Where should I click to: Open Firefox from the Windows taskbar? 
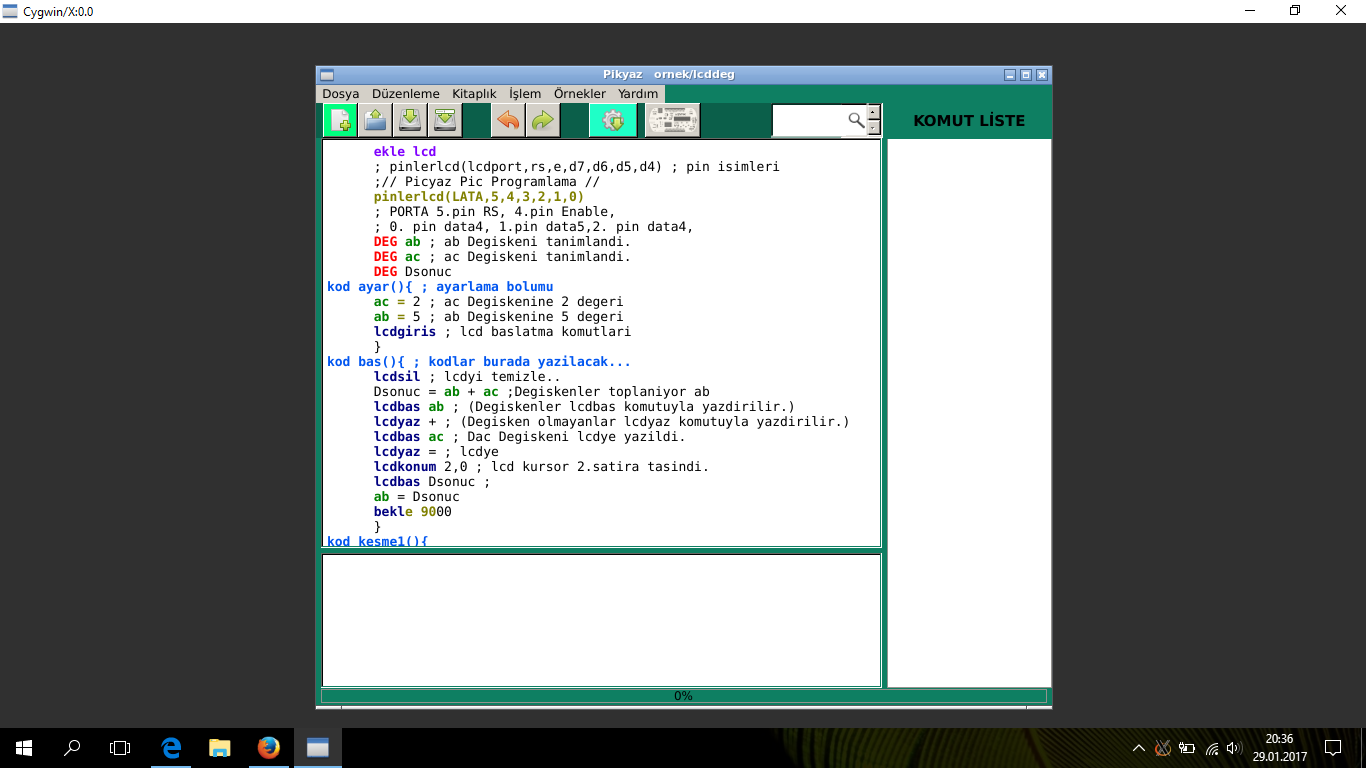coord(268,747)
